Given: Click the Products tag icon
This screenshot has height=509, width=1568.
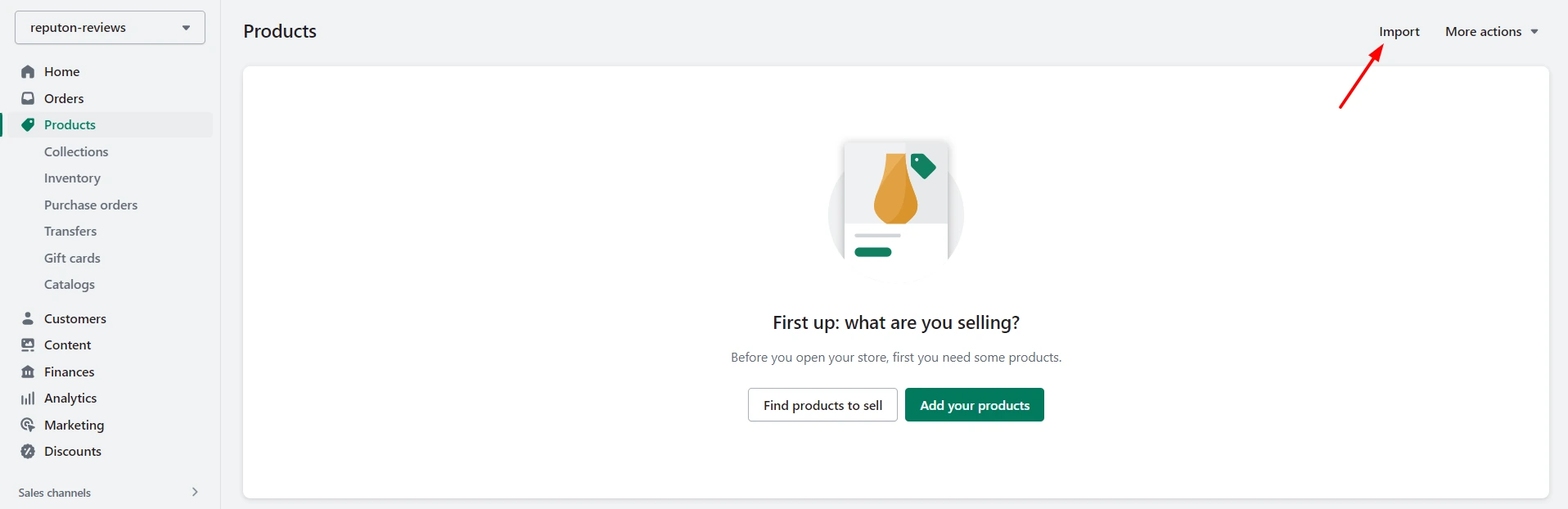Looking at the screenshot, I should [x=28, y=125].
